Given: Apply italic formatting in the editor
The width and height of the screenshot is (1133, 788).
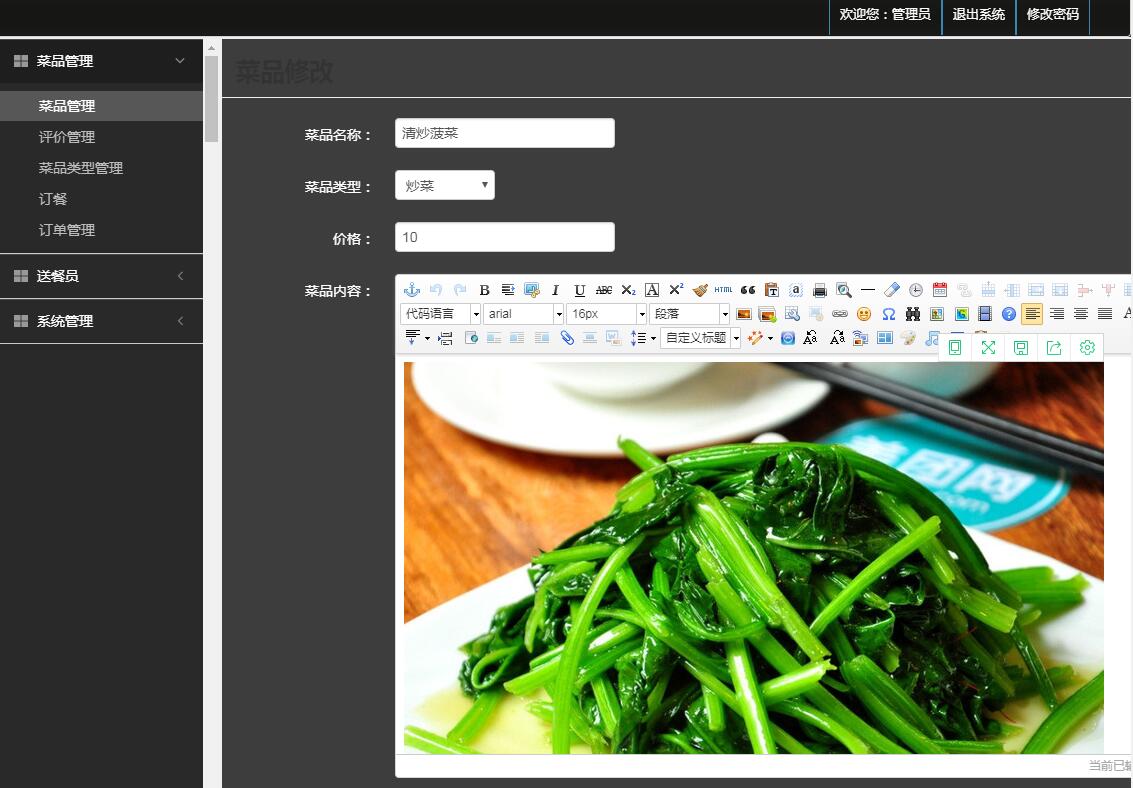Looking at the screenshot, I should 555,290.
